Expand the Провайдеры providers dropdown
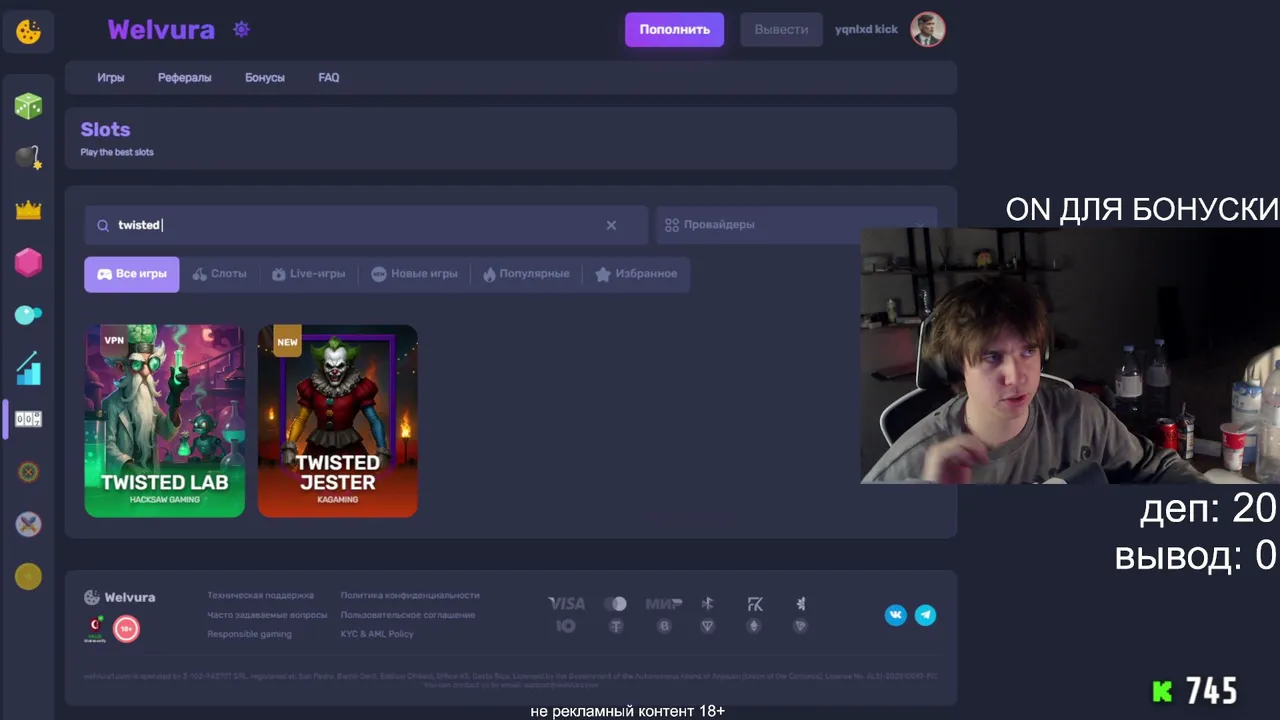 point(796,225)
